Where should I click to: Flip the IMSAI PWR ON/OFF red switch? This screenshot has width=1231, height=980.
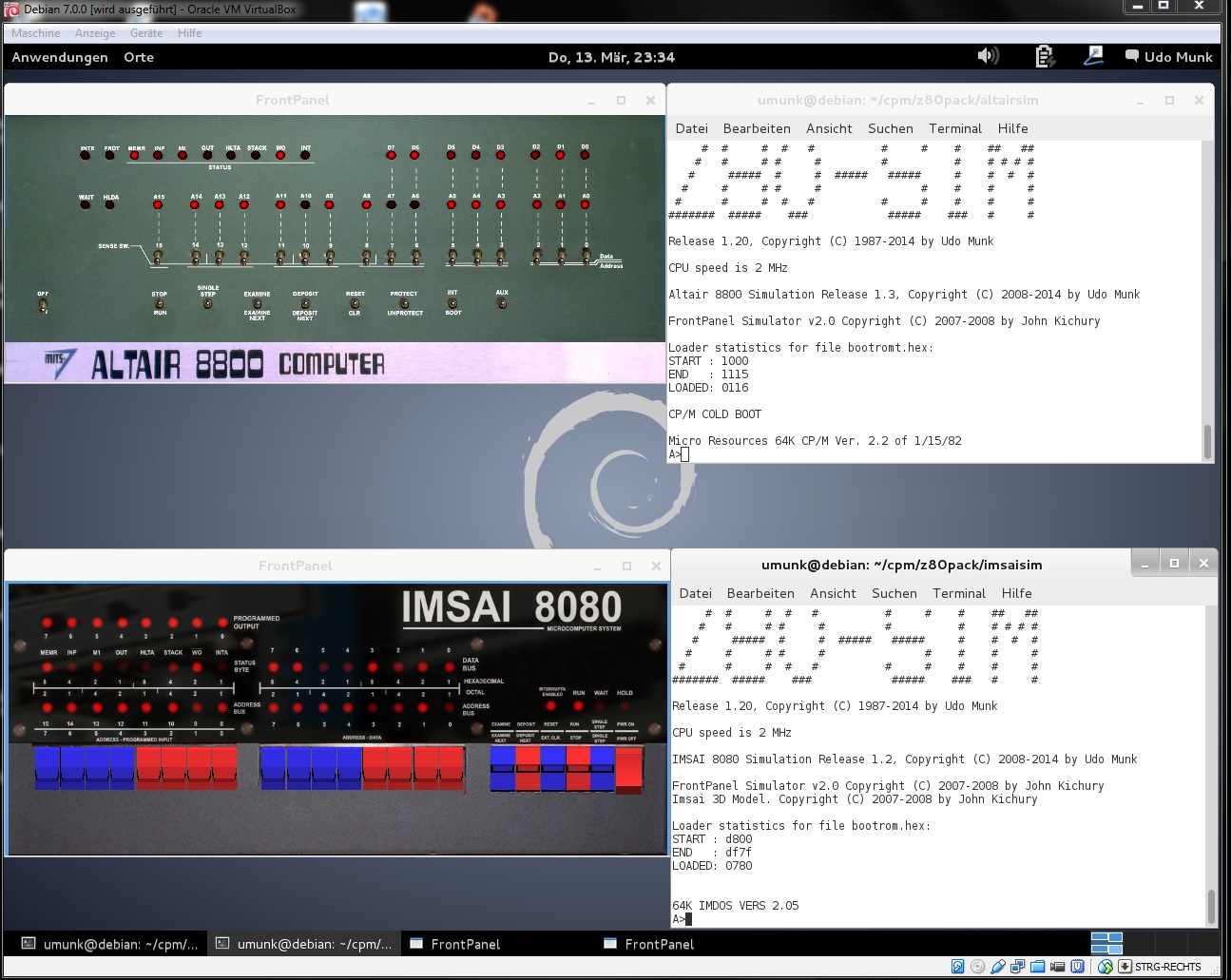click(x=628, y=770)
